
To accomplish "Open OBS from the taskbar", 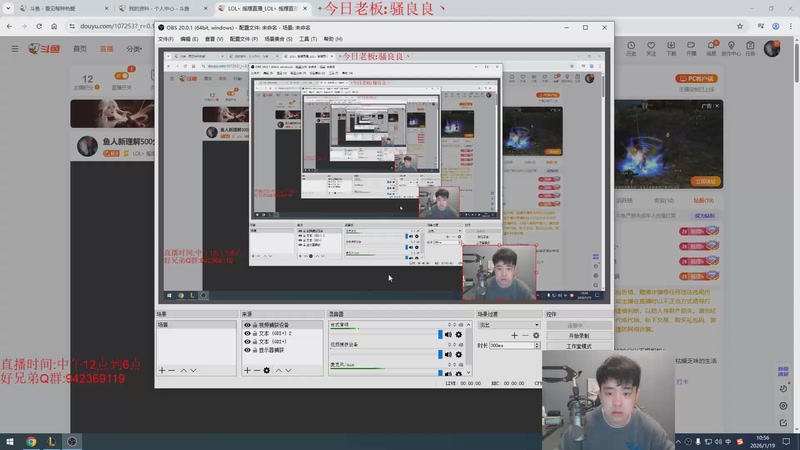I will click(x=72, y=442).
